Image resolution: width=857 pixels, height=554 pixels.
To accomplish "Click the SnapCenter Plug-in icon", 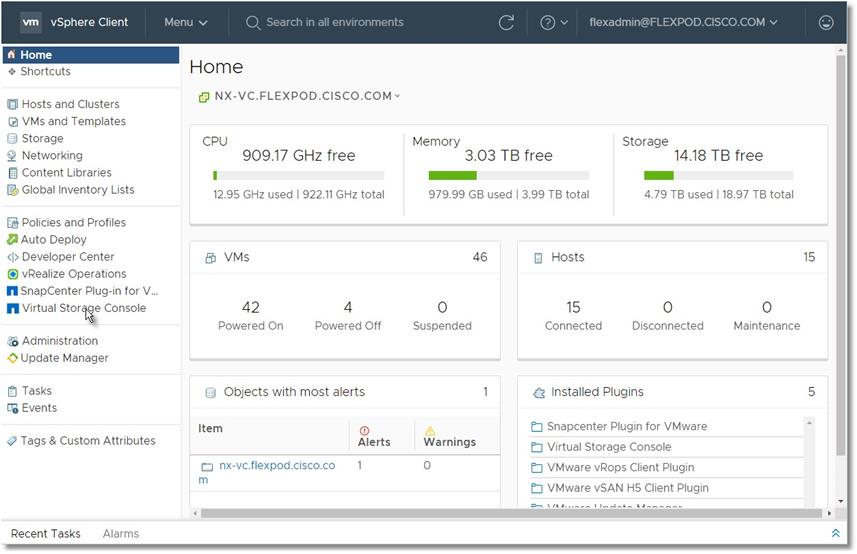I will pos(12,291).
